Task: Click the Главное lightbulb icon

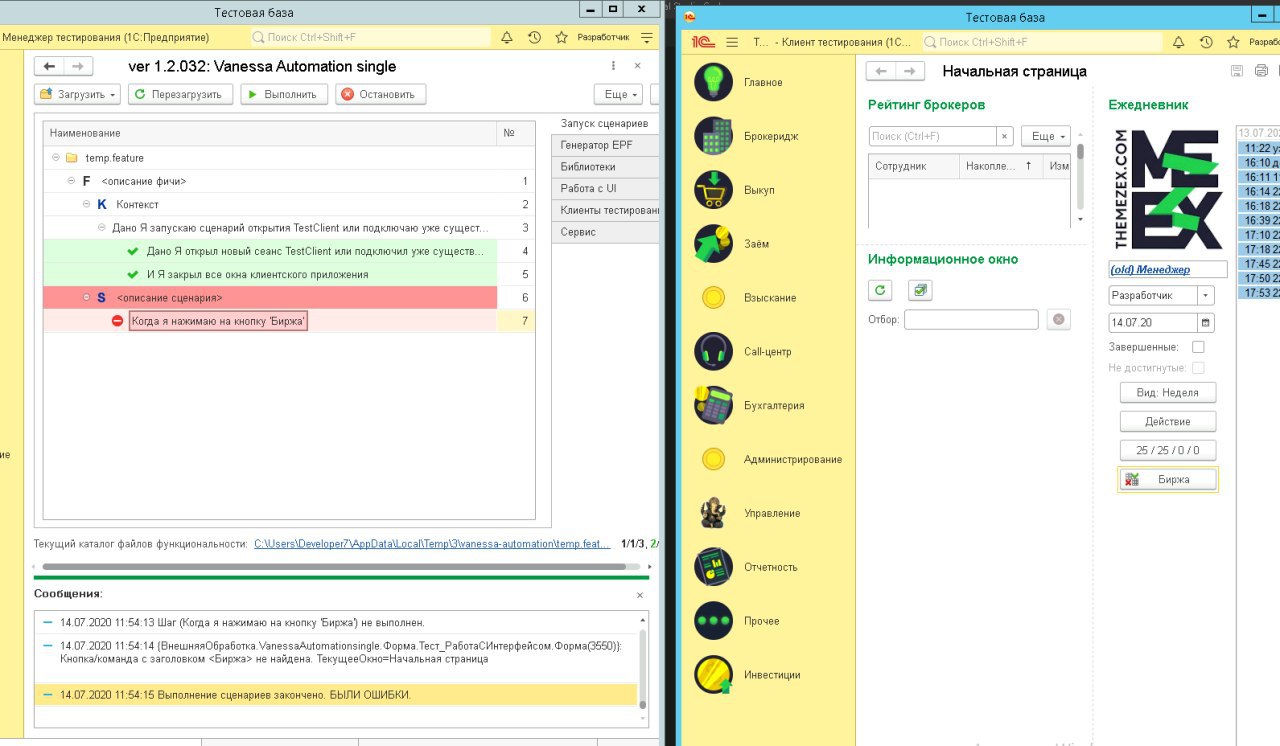Action: coord(713,82)
